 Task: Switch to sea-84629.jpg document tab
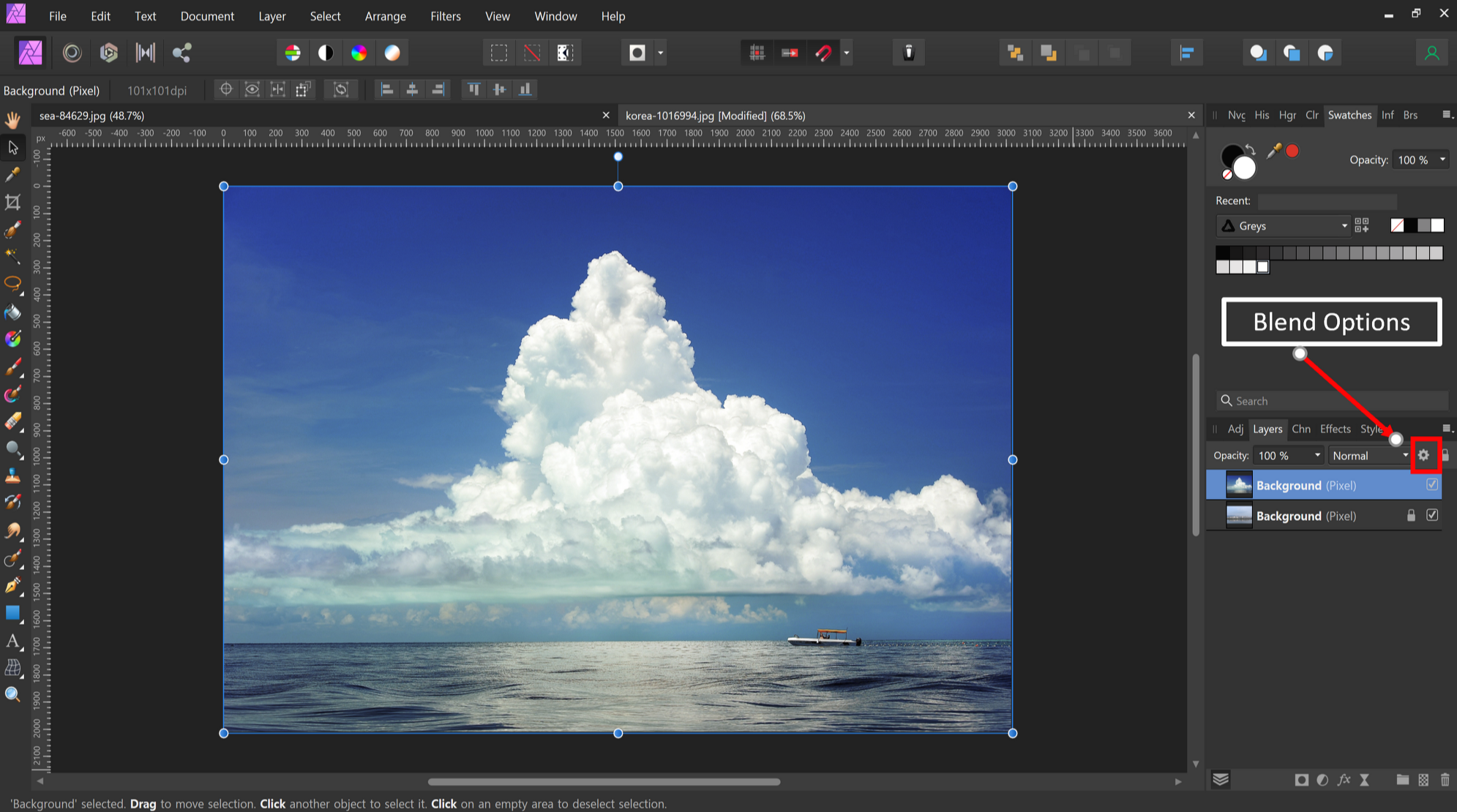click(92, 116)
